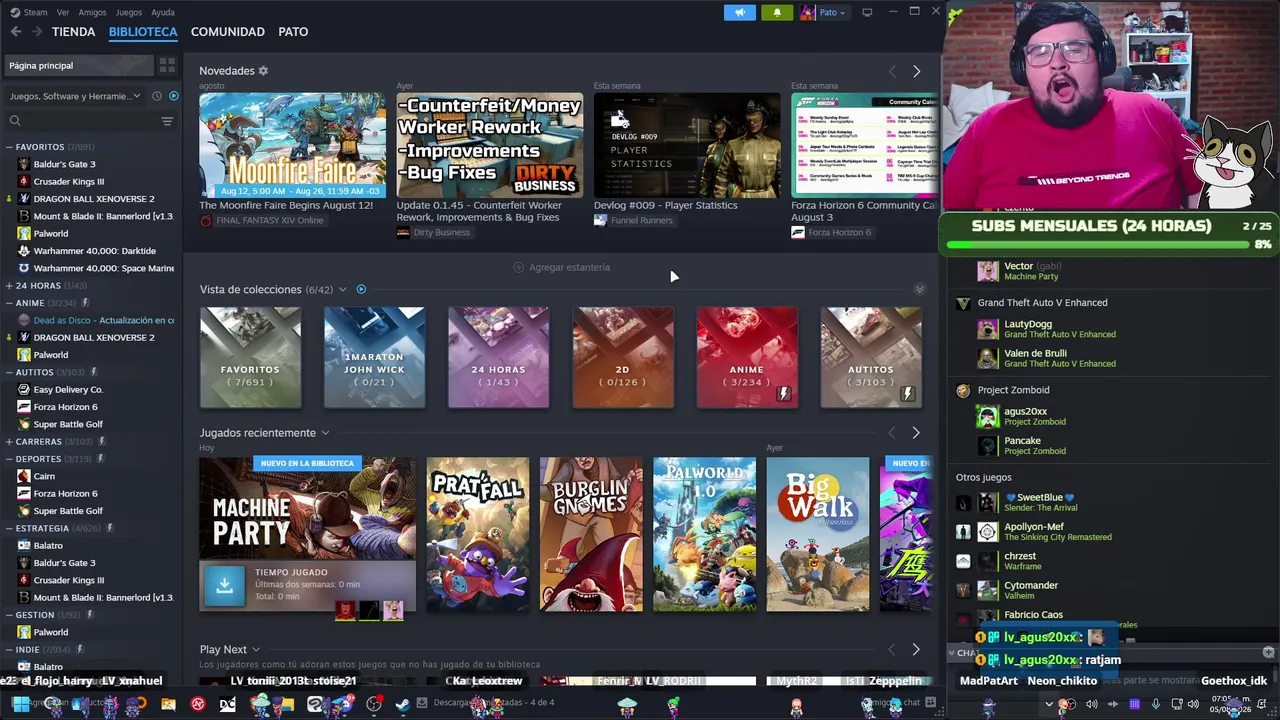
Task: Click Página principal button
Action: (x=79, y=65)
